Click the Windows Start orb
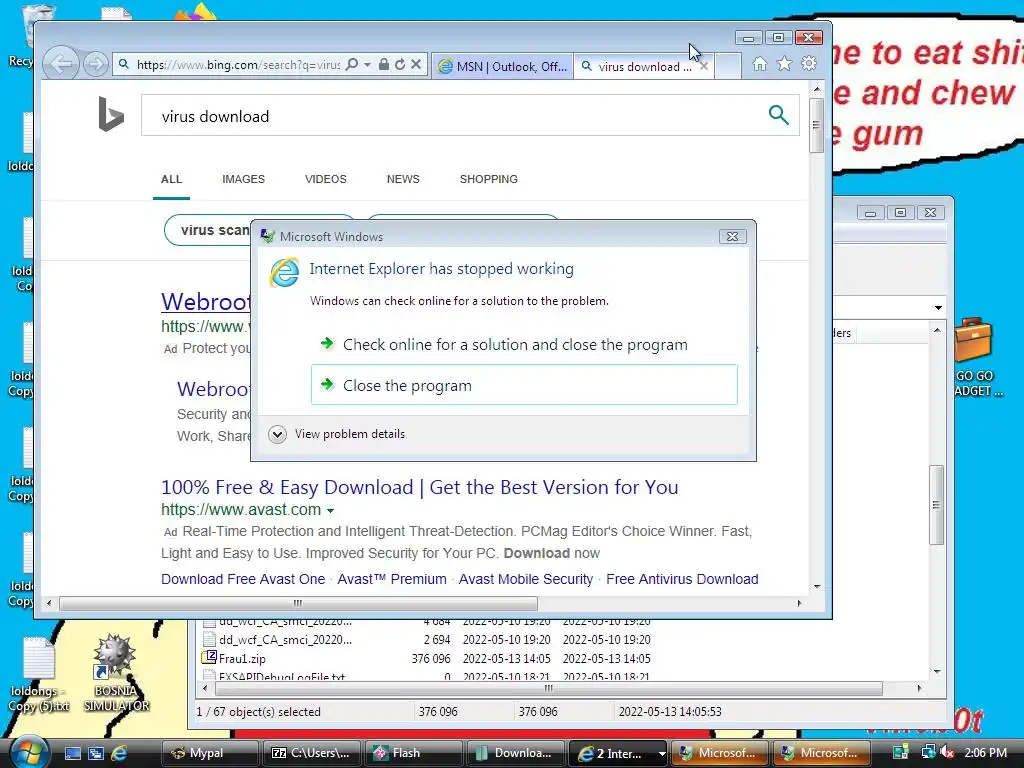This screenshot has width=1024, height=768. pos(29,752)
